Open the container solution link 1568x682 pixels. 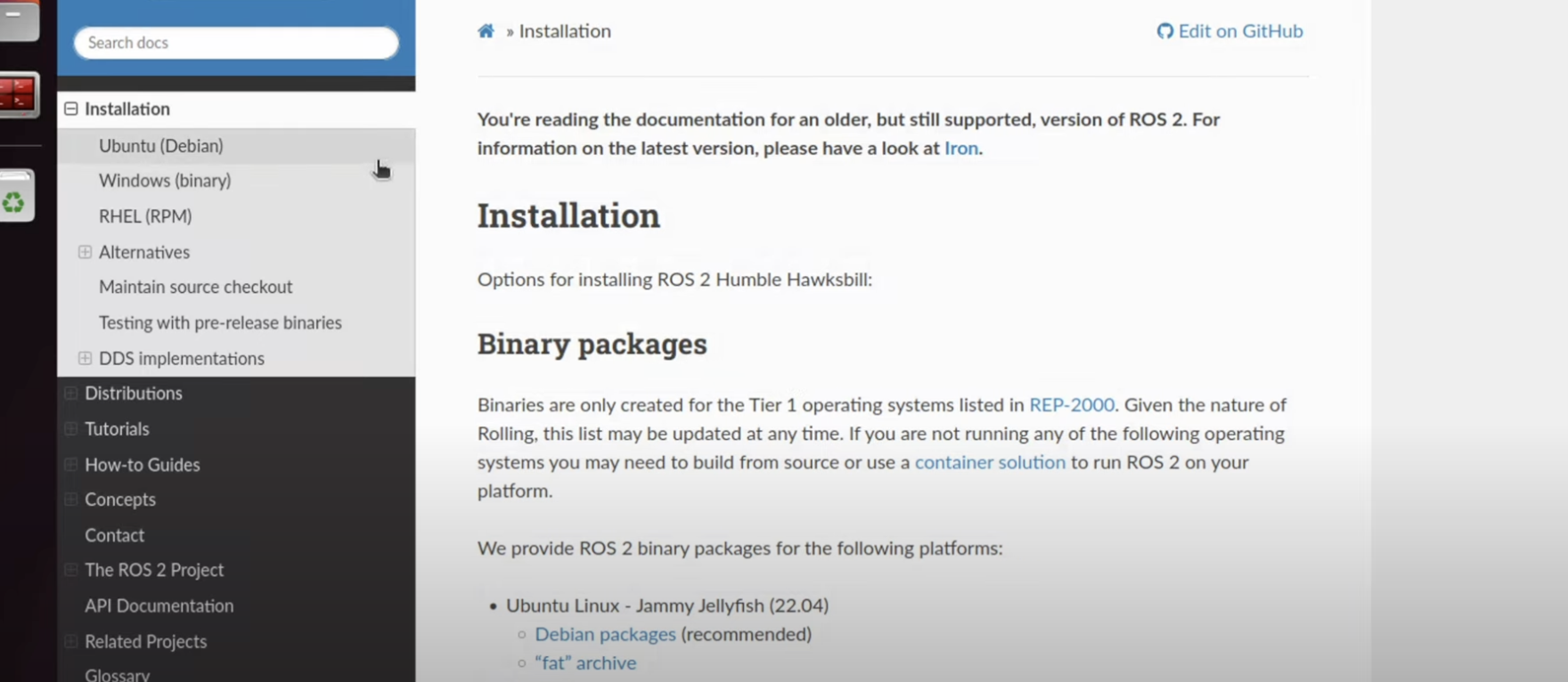(x=990, y=462)
